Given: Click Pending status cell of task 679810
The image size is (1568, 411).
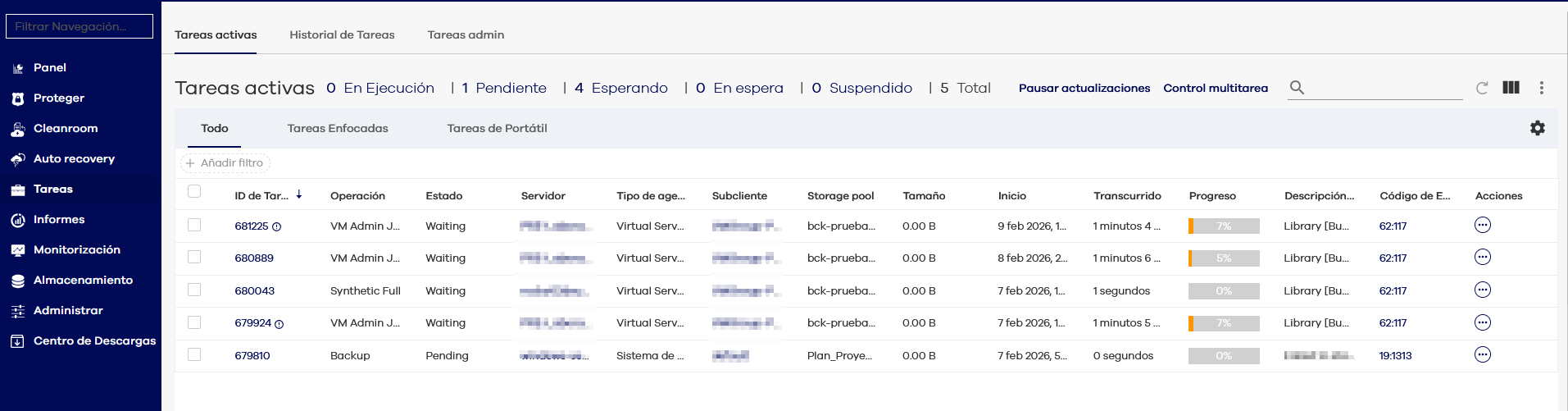Looking at the screenshot, I should [447, 355].
